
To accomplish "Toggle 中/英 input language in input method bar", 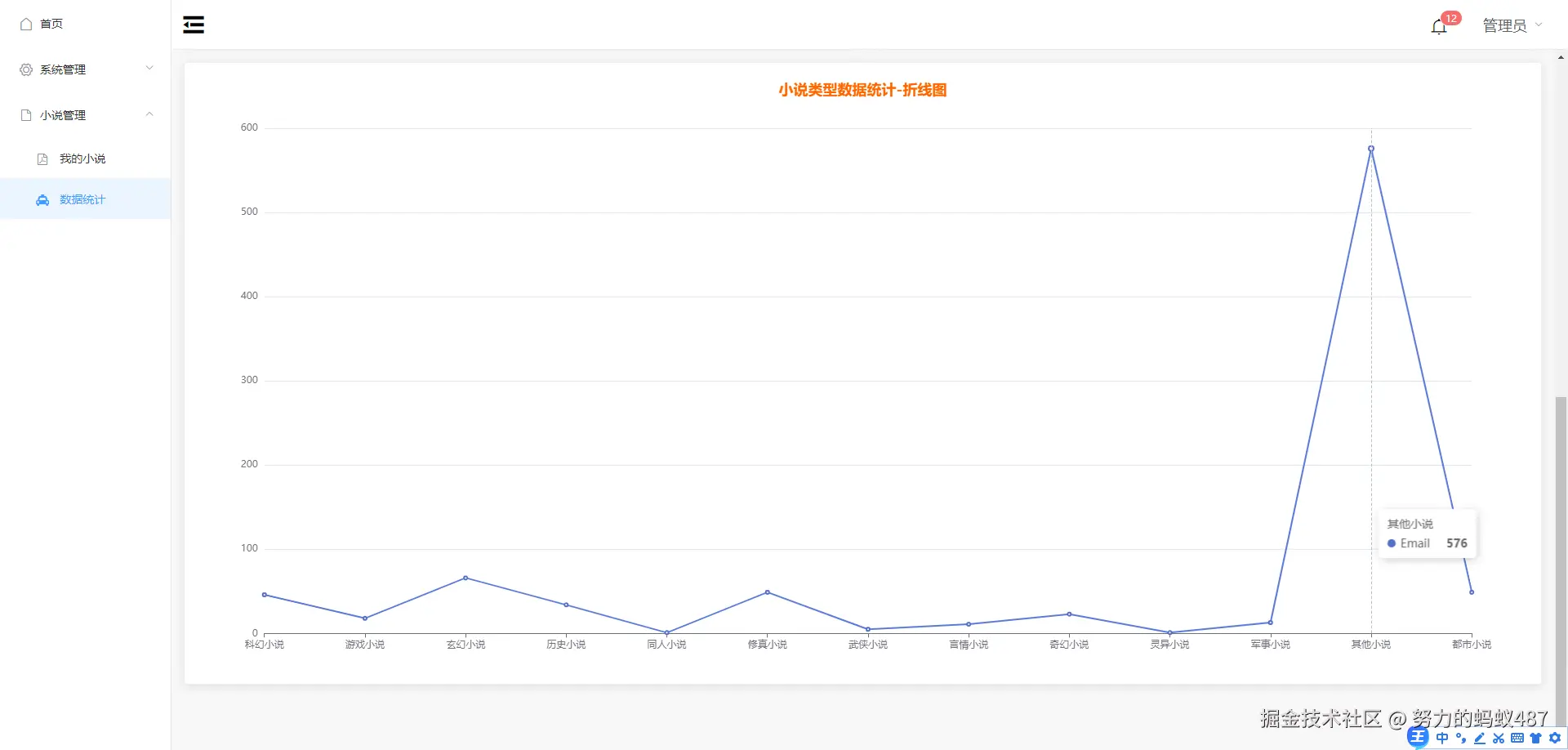I will point(1442,738).
